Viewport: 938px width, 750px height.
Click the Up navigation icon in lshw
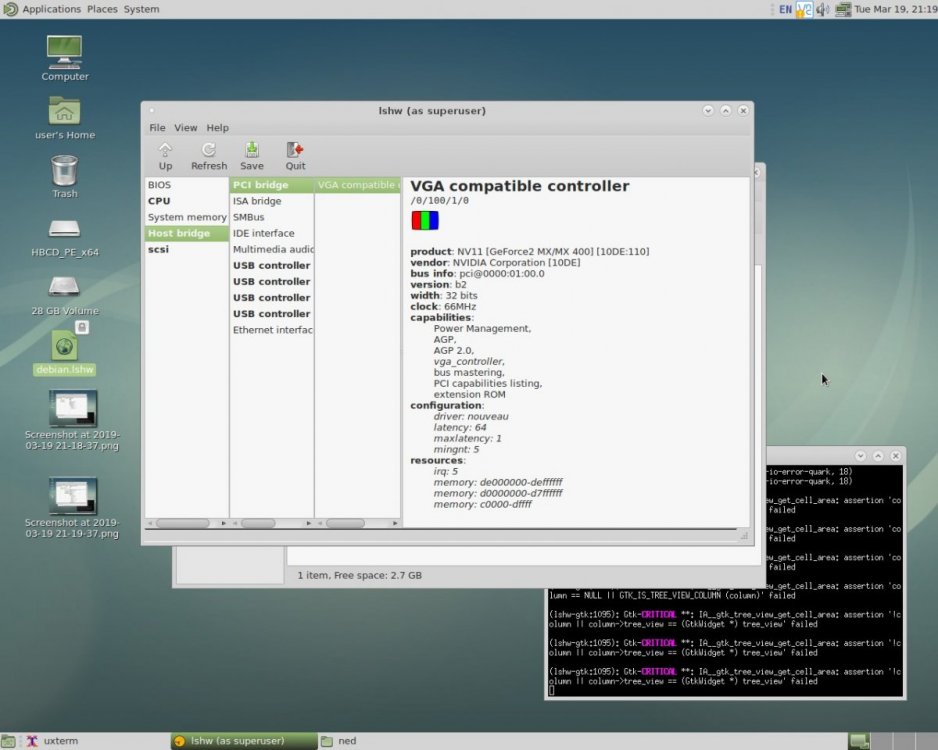click(165, 155)
